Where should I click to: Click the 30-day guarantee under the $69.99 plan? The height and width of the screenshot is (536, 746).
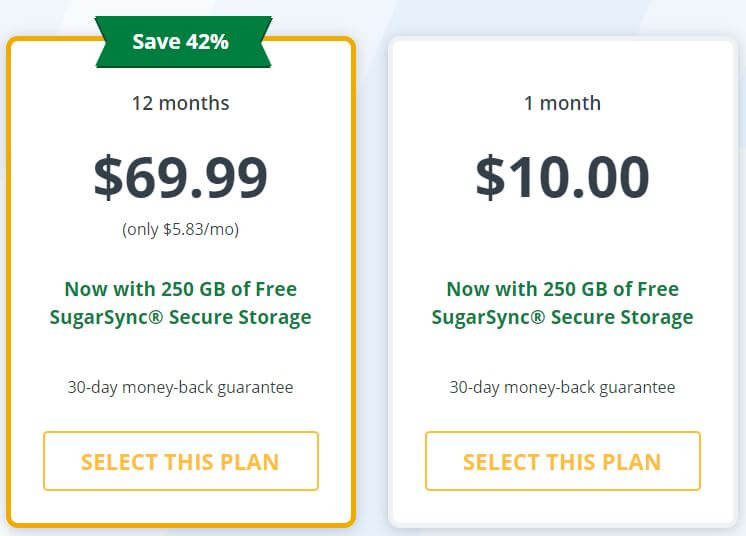pyautogui.click(x=181, y=388)
